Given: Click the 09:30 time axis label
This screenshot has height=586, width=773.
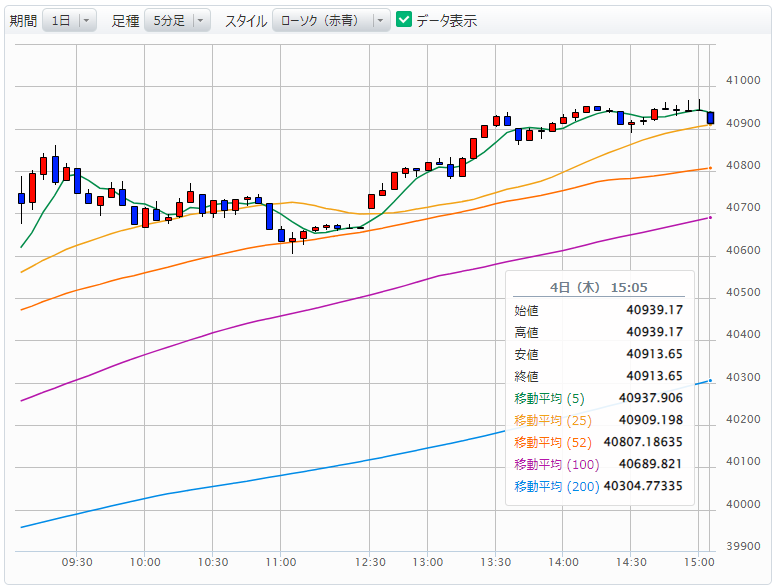Looking at the screenshot, I should click(77, 561).
